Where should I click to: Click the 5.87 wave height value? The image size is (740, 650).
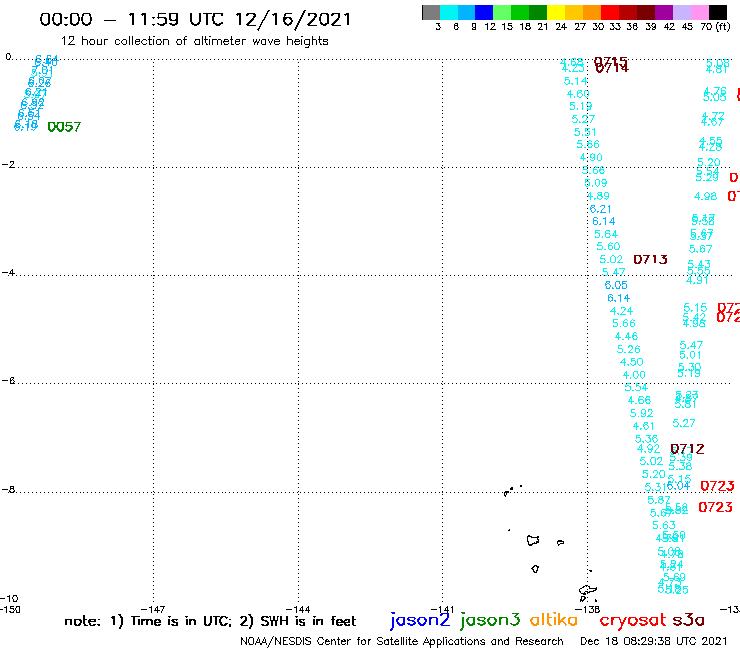tap(659, 500)
